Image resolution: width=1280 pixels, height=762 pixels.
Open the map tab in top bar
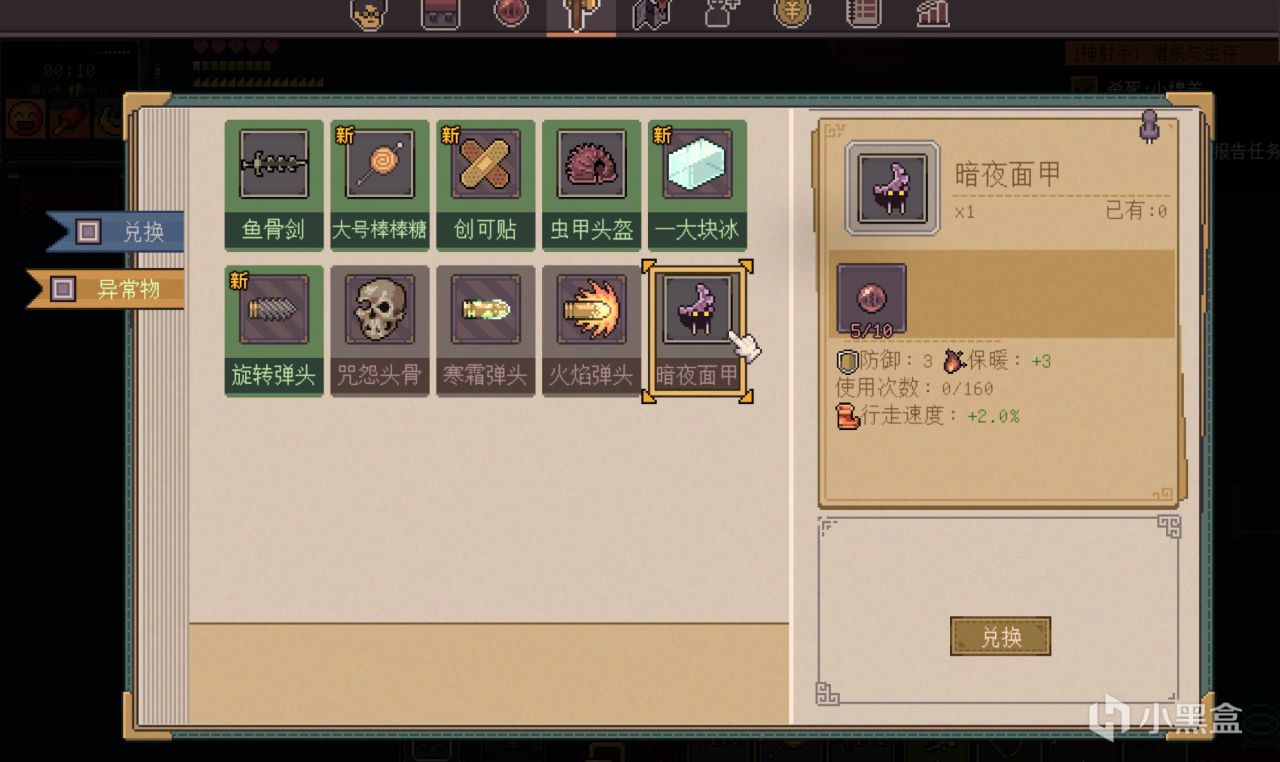651,14
